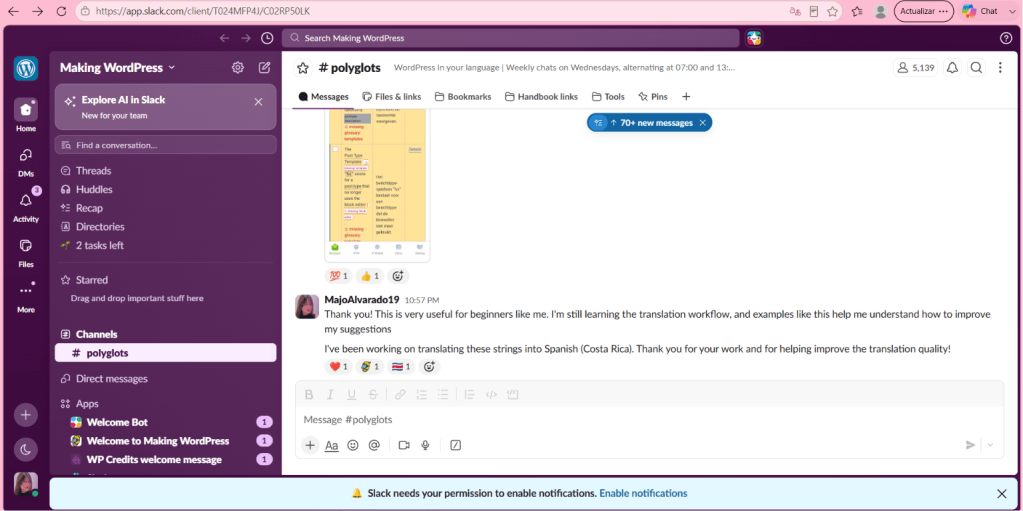The width and height of the screenshot is (1023, 511).
Task: Open Files in the left rail
Action: (26, 251)
